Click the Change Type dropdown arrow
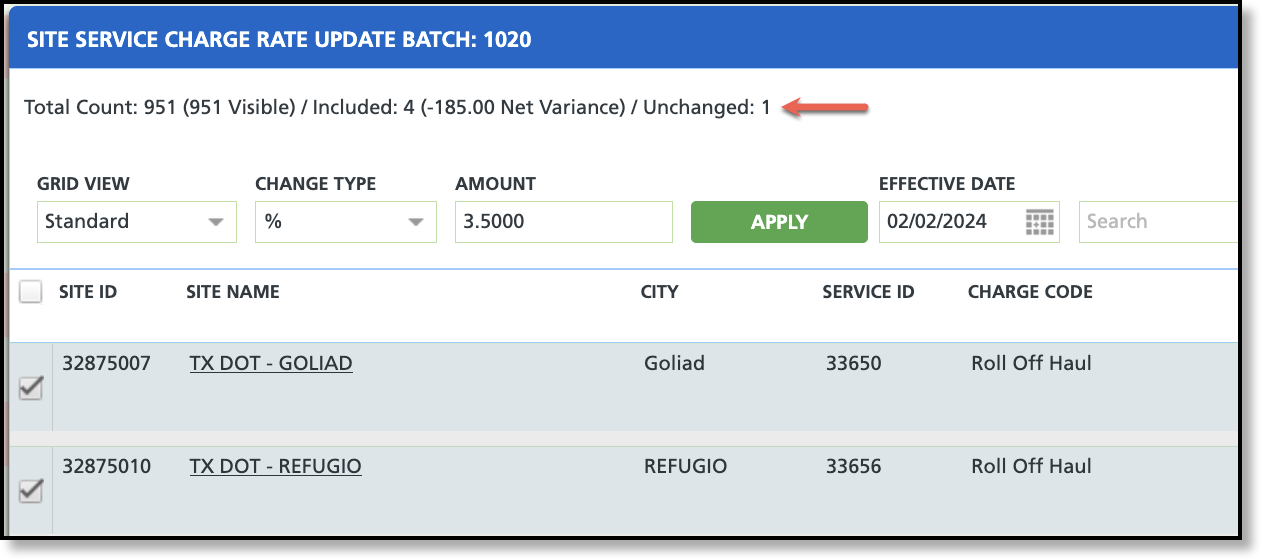Screen dimensions: 1262x560 click(x=416, y=222)
